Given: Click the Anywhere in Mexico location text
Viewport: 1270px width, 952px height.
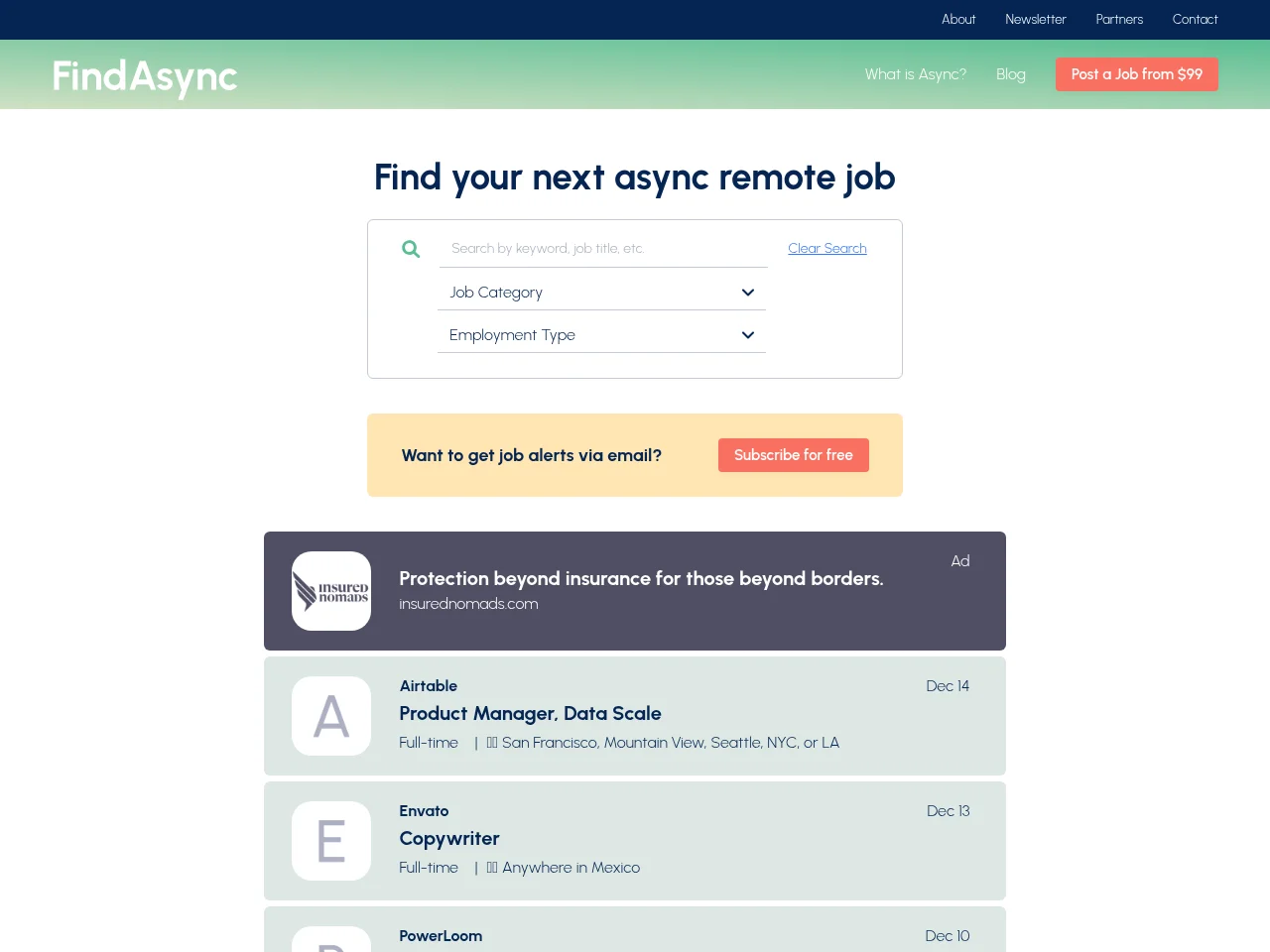Looking at the screenshot, I should (x=571, y=868).
